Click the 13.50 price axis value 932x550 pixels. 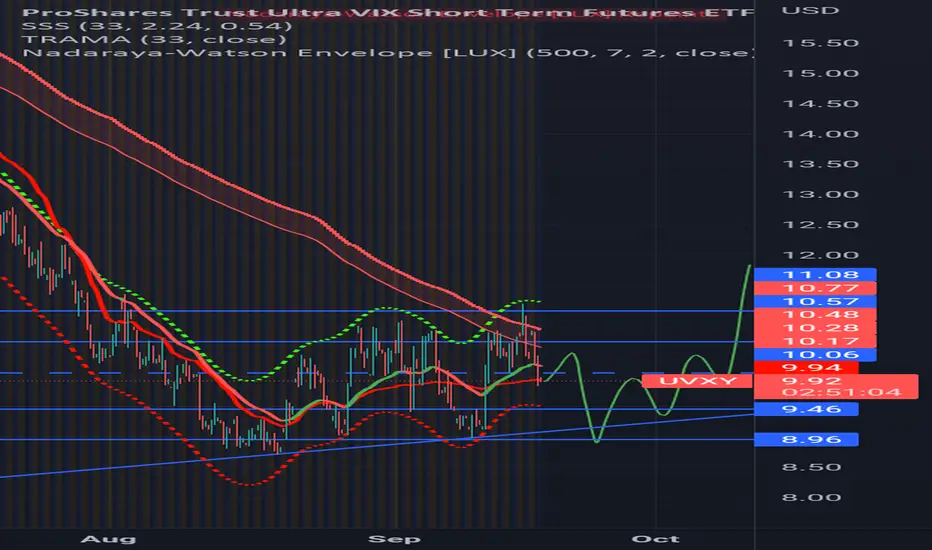(x=821, y=164)
